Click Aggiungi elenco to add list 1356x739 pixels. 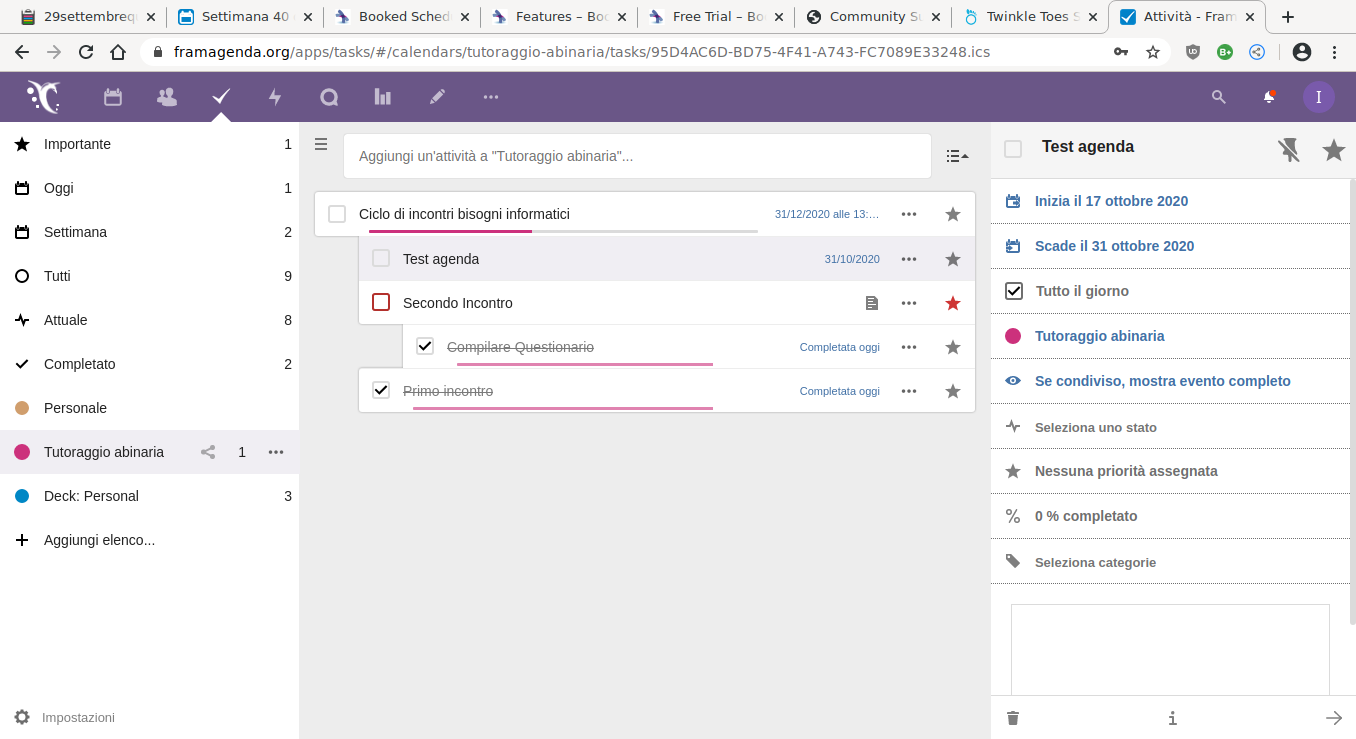coord(150,540)
